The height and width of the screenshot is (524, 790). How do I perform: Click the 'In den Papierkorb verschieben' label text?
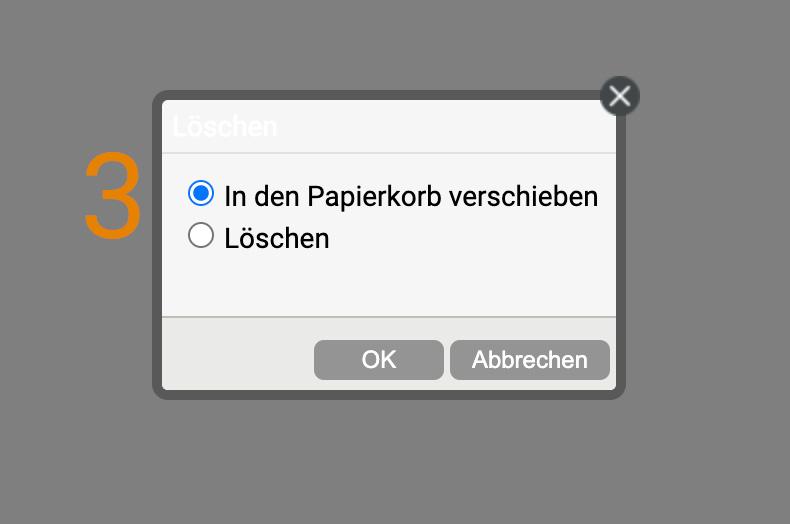tap(411, 196)
